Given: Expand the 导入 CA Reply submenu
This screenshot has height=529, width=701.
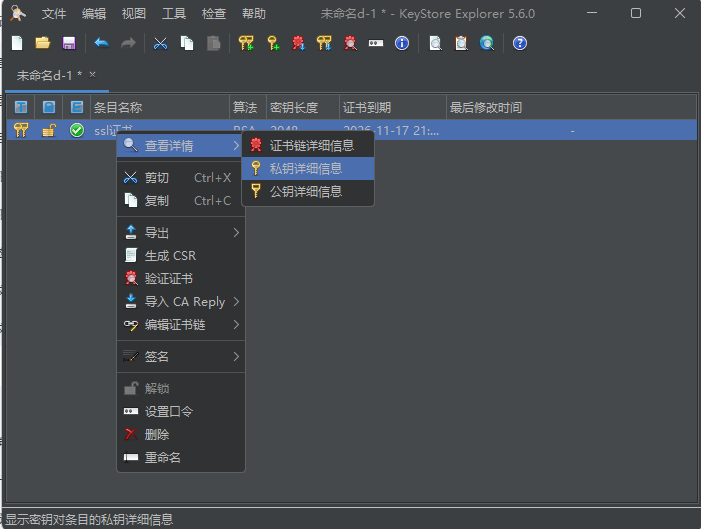Looking at the screenshot, I should pyautogui.click(x=181, y=302).
